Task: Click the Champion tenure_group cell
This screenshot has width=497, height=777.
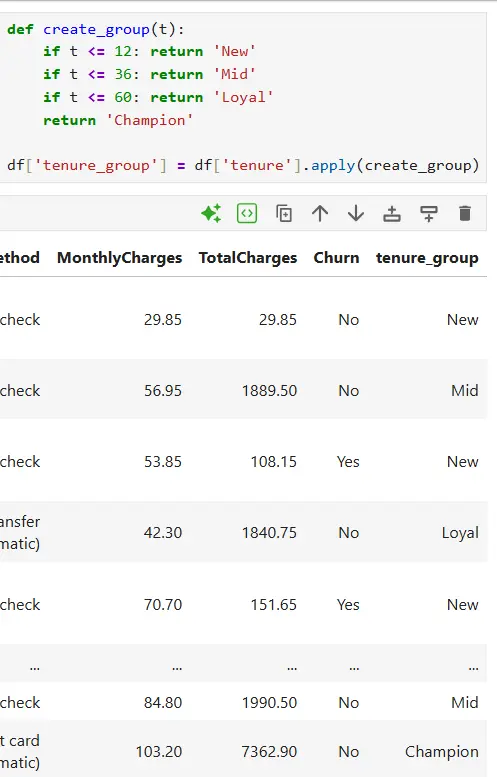Action: pos(442,752)
